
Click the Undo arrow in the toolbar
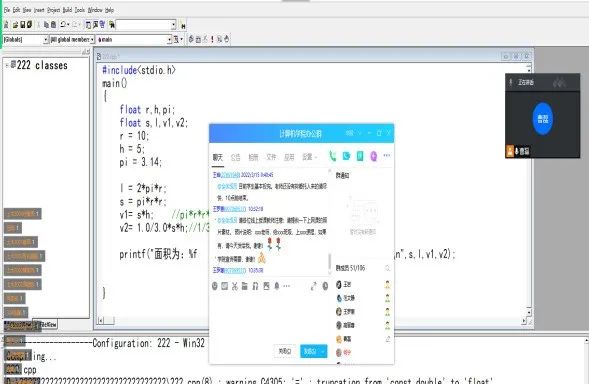63,24
